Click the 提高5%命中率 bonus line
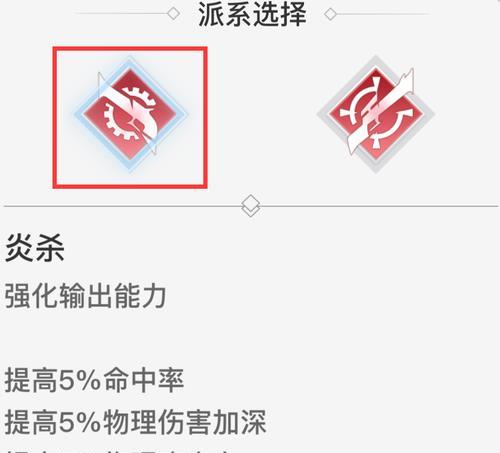The width and height of the screenshot is (500, 453). click(94, 380)
